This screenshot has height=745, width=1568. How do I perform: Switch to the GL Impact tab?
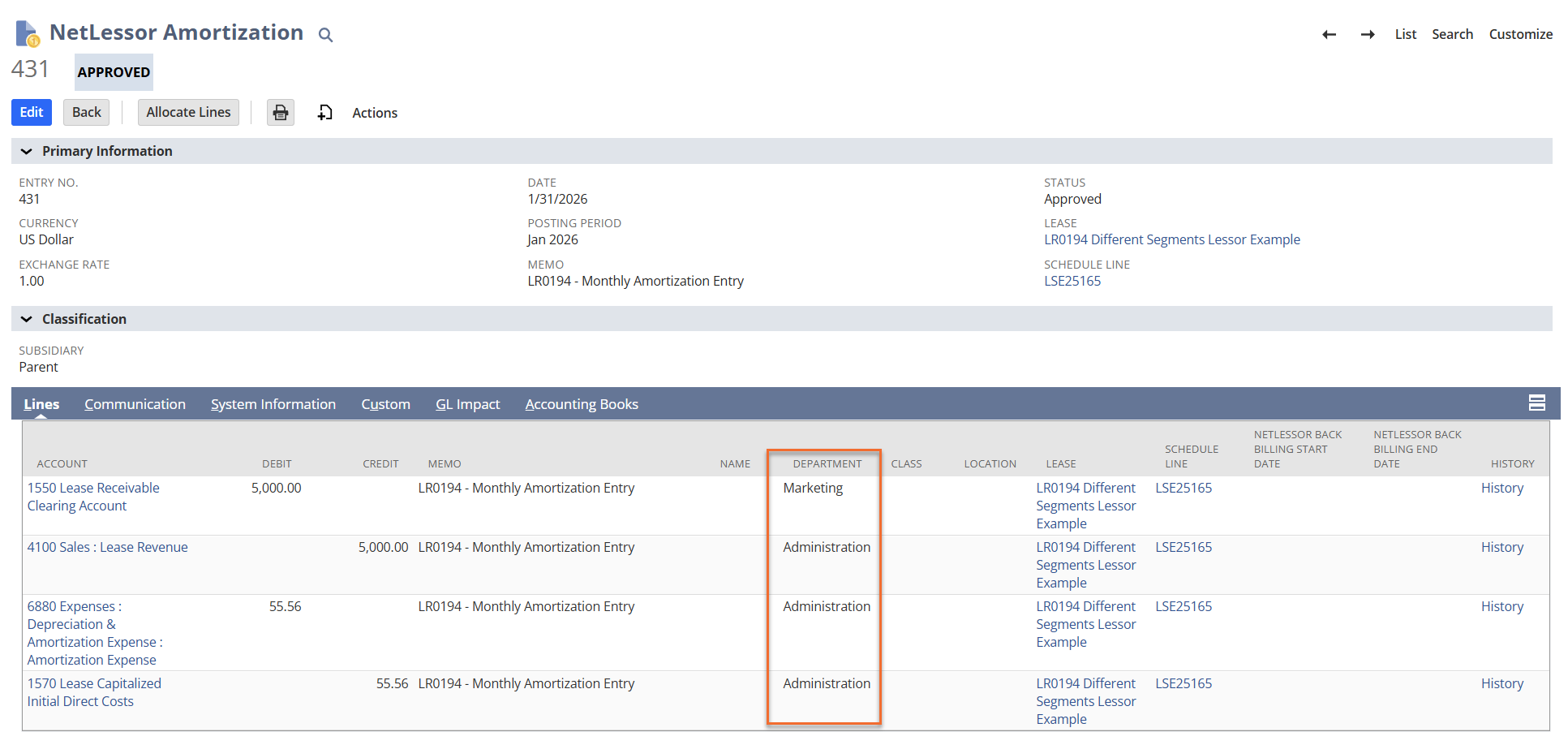coord(467,404)
